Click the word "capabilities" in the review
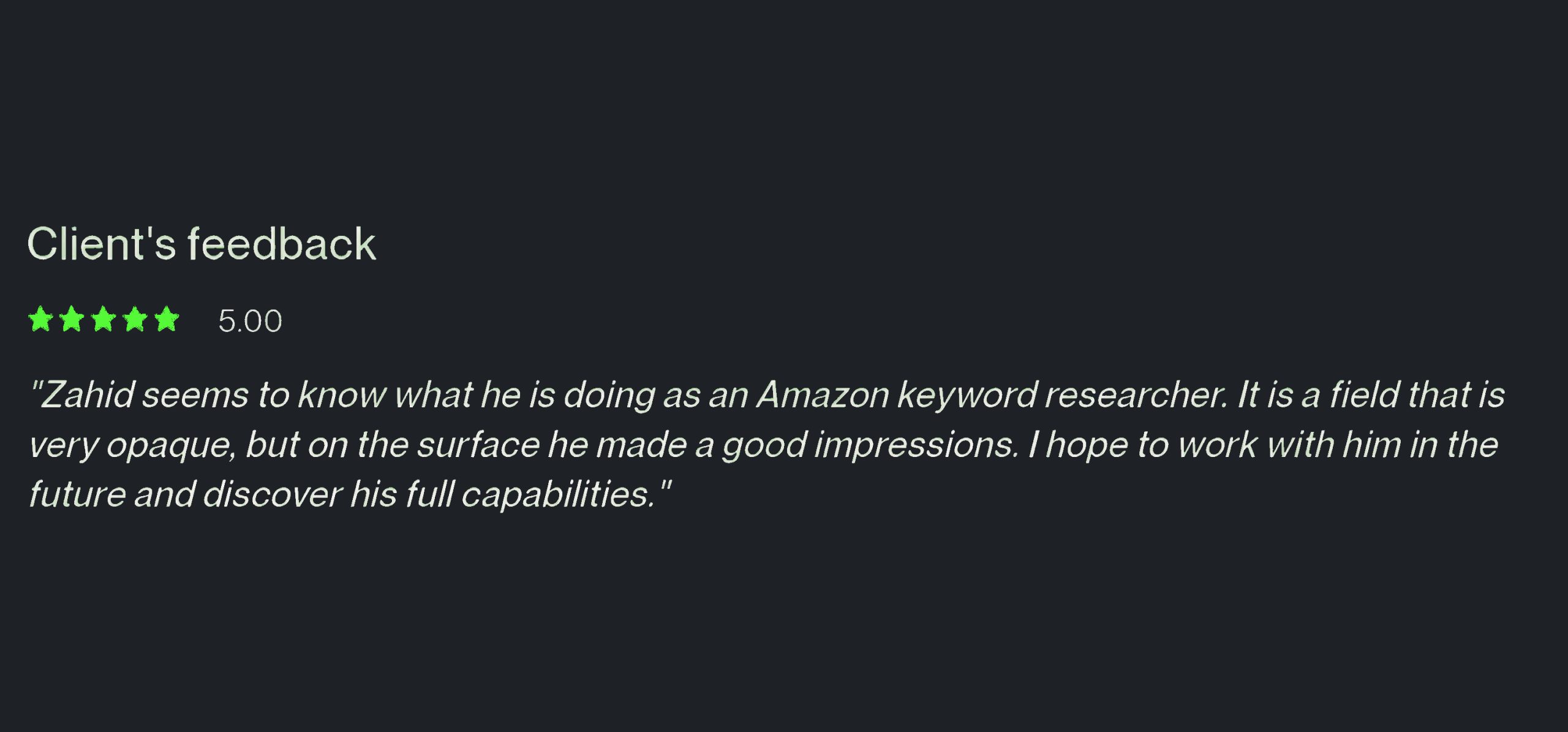This screenshot has width=1568, height=732. click(x=558, y=495)
